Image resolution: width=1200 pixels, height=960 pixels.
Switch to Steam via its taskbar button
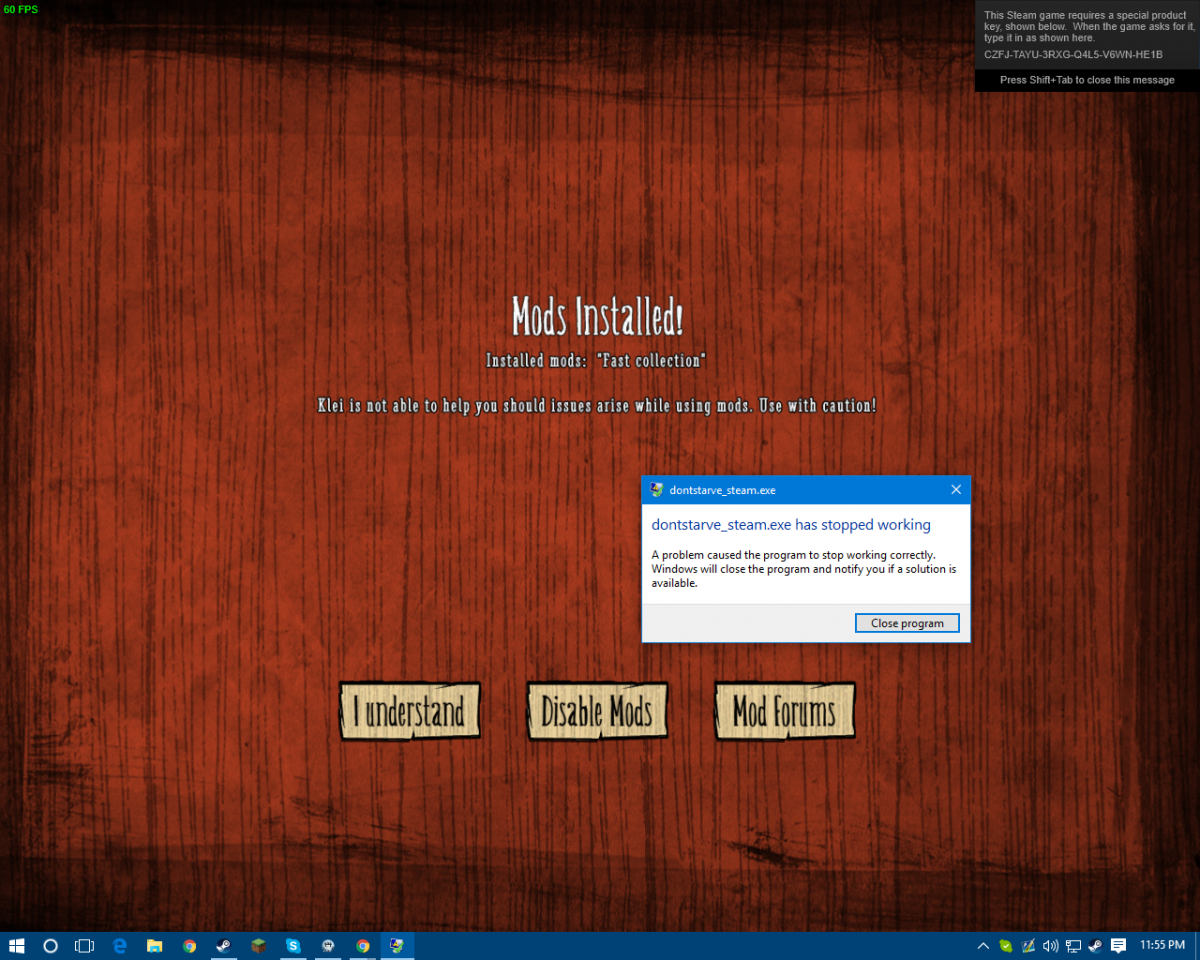tap(223, 945)
